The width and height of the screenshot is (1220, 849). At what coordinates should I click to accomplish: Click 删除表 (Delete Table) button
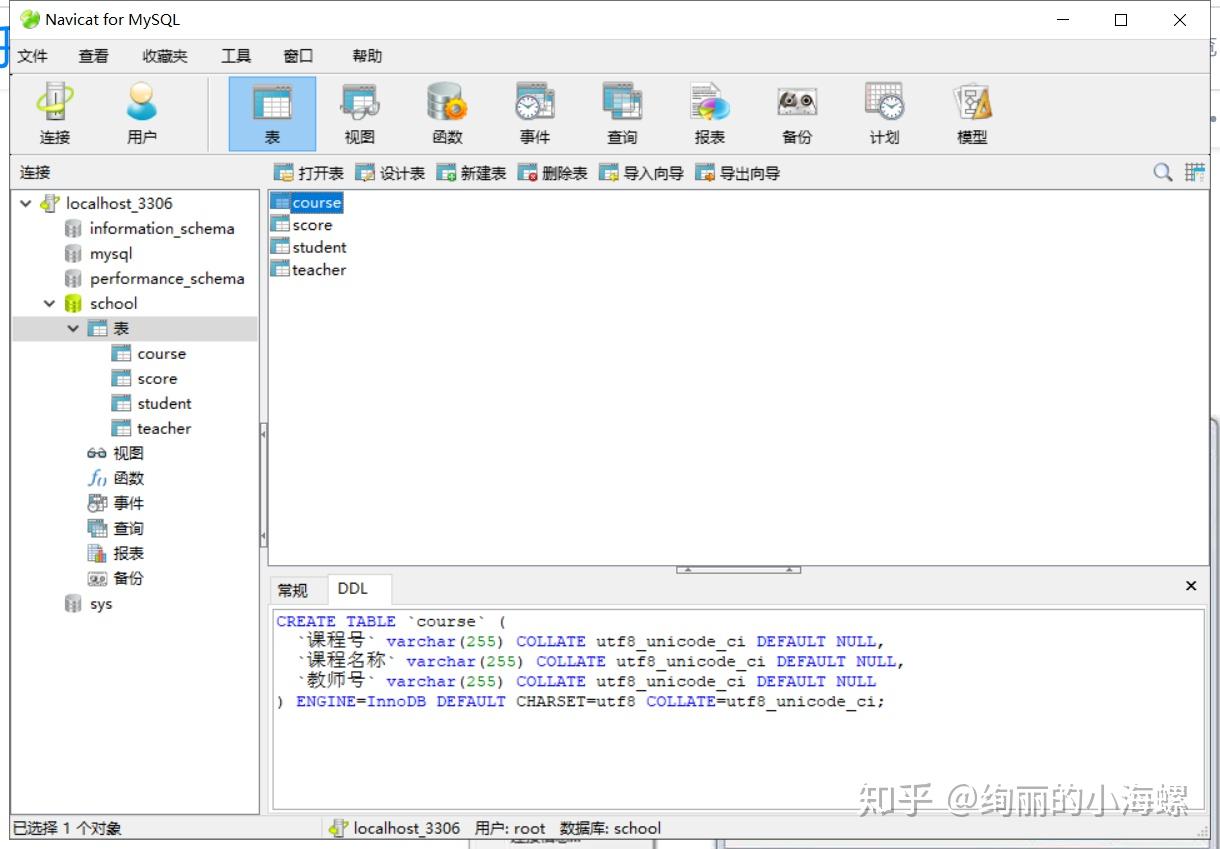click(553, 173)
